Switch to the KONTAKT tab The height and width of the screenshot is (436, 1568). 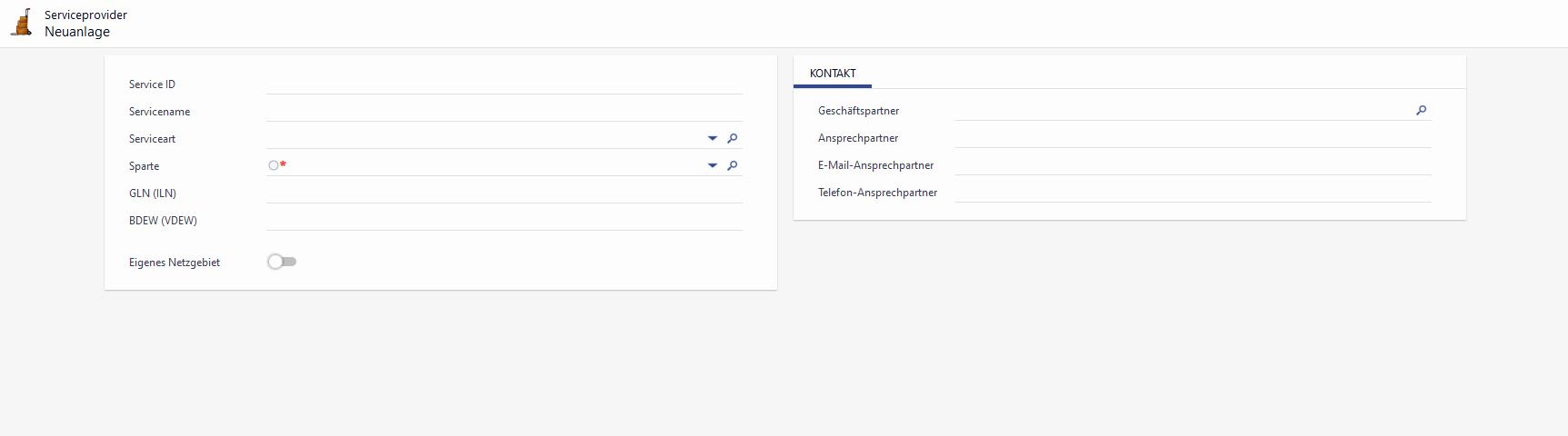[833, 74]
